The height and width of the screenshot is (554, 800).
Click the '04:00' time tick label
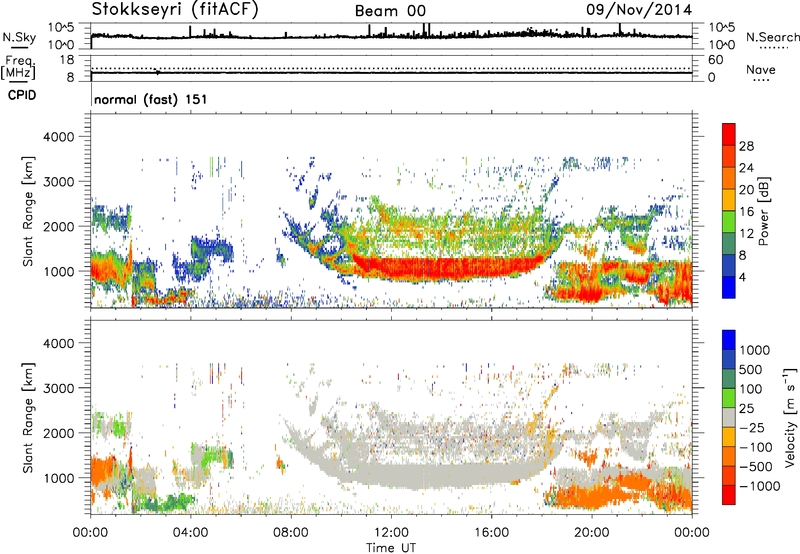click(191, 533)
